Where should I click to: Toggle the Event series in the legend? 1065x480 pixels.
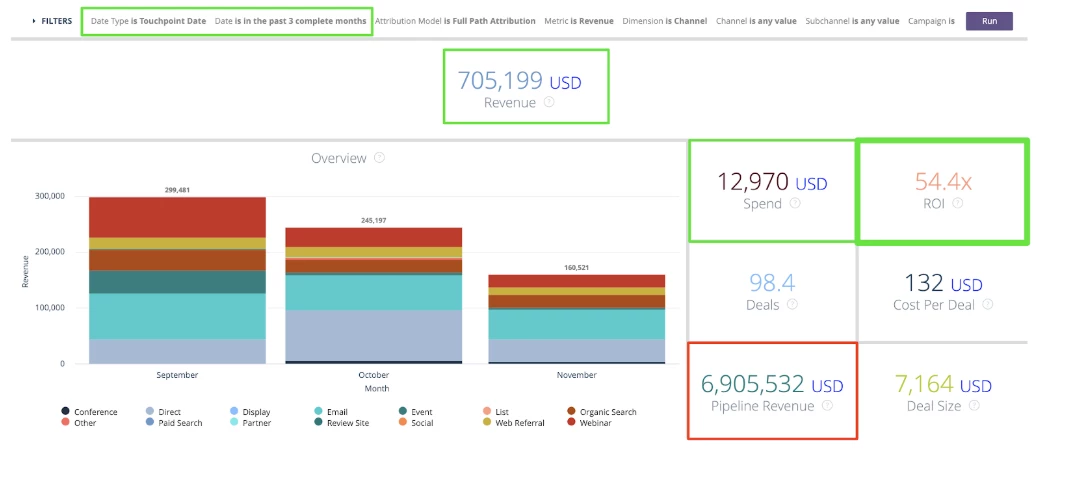pyautogui.click(x=416, y=411)
